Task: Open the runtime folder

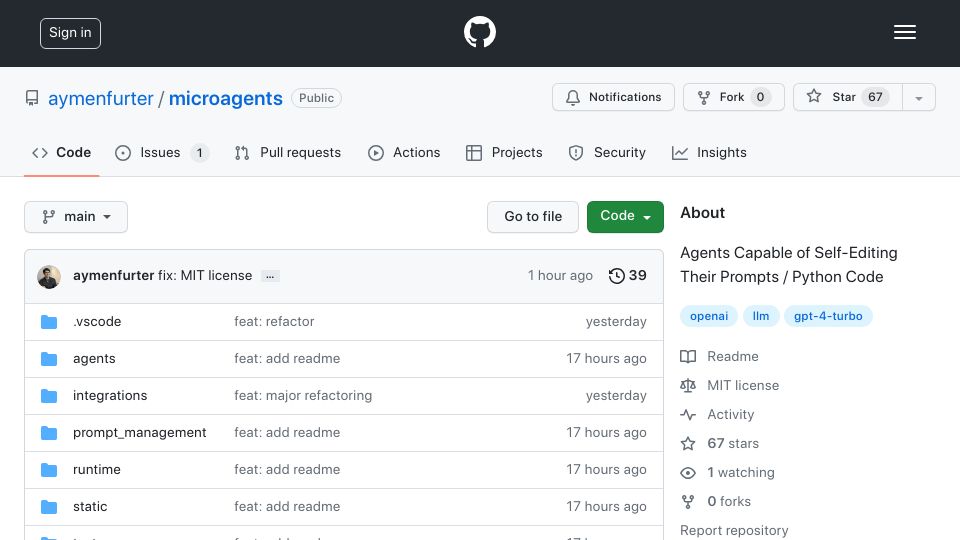Action: click(x=96, y=470)
